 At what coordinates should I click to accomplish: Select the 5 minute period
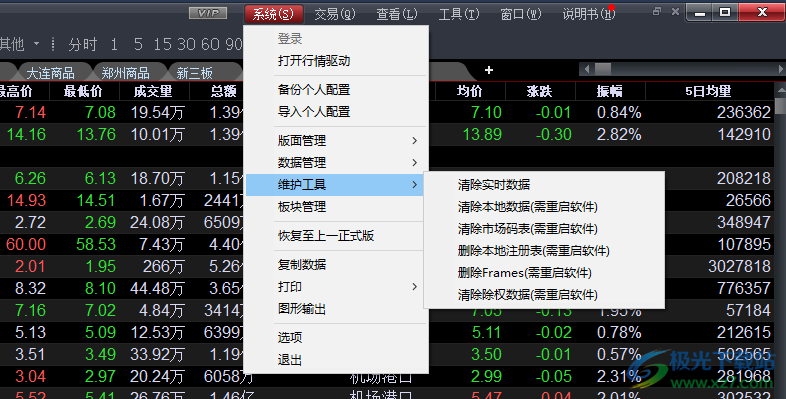coord(138,45)
